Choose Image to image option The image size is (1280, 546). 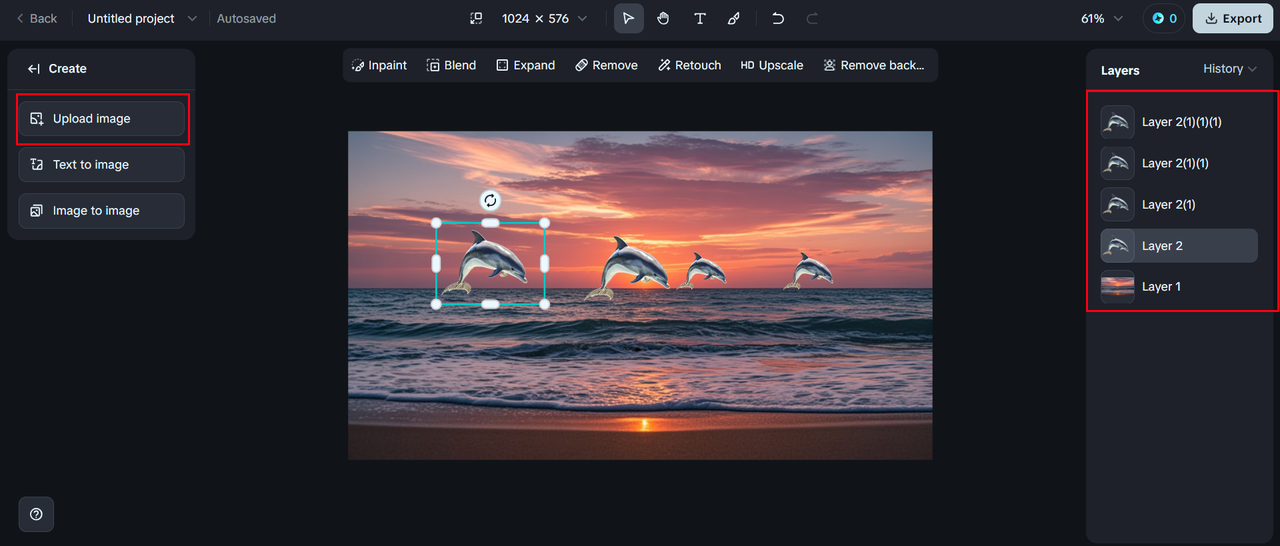point(101,210)
